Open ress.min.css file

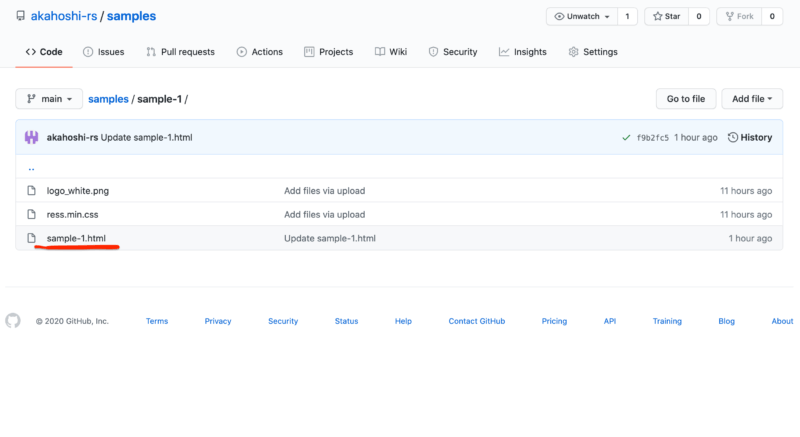72,215
